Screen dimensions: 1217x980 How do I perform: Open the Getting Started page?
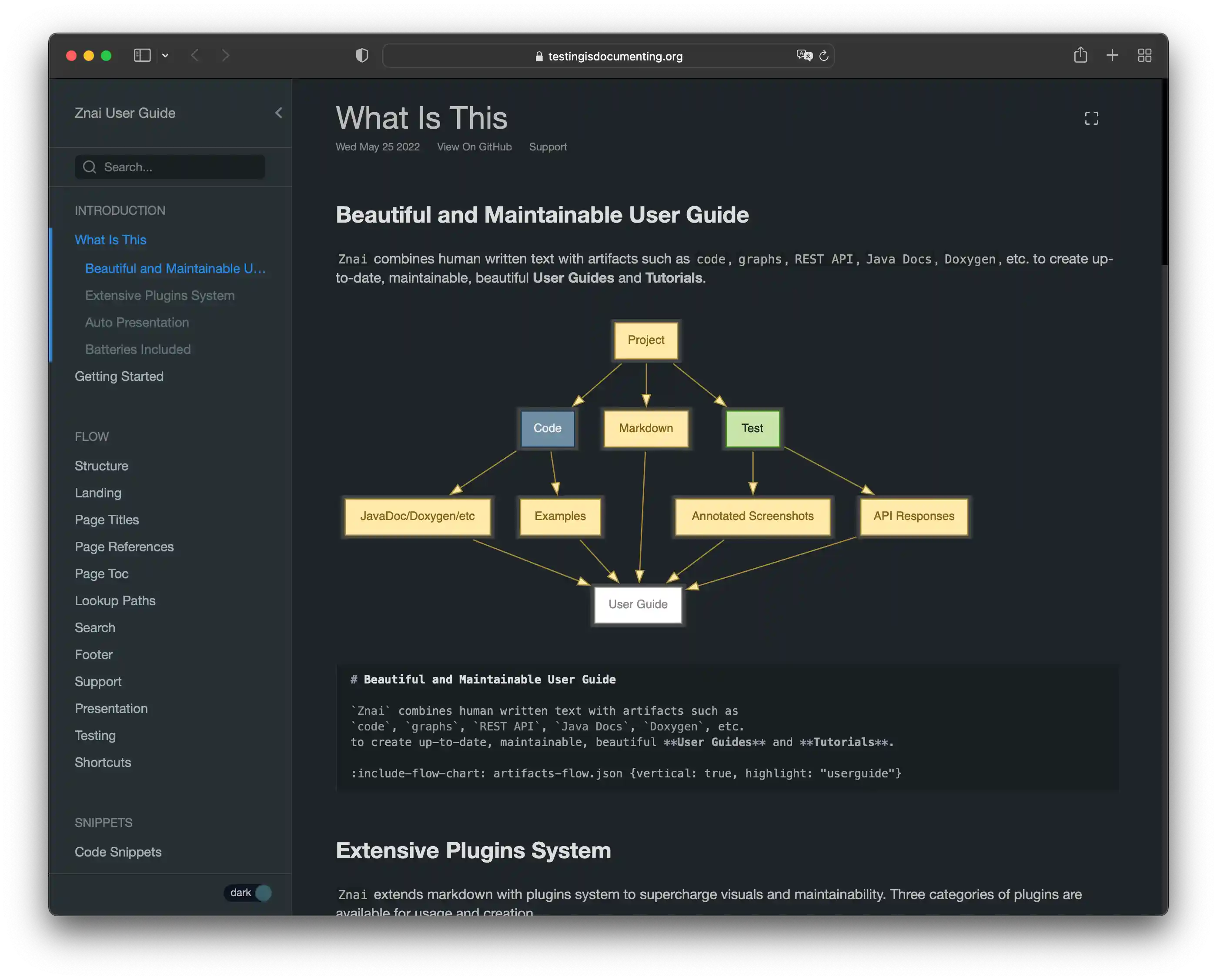point(119,377)
